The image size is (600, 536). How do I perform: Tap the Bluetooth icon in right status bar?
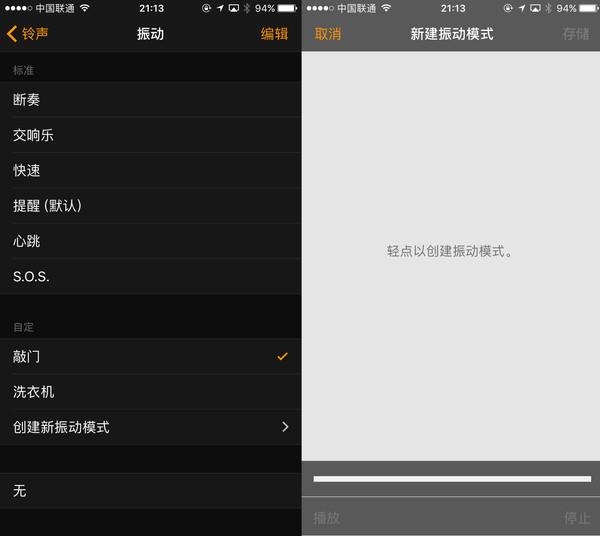click(548, 8)
